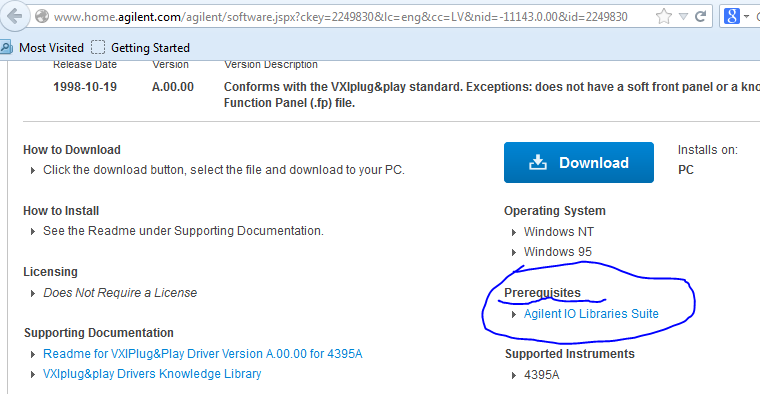The image size is (760, 394).
Task: Bookmark this page with the star icon
Action: tap(664, 16)
